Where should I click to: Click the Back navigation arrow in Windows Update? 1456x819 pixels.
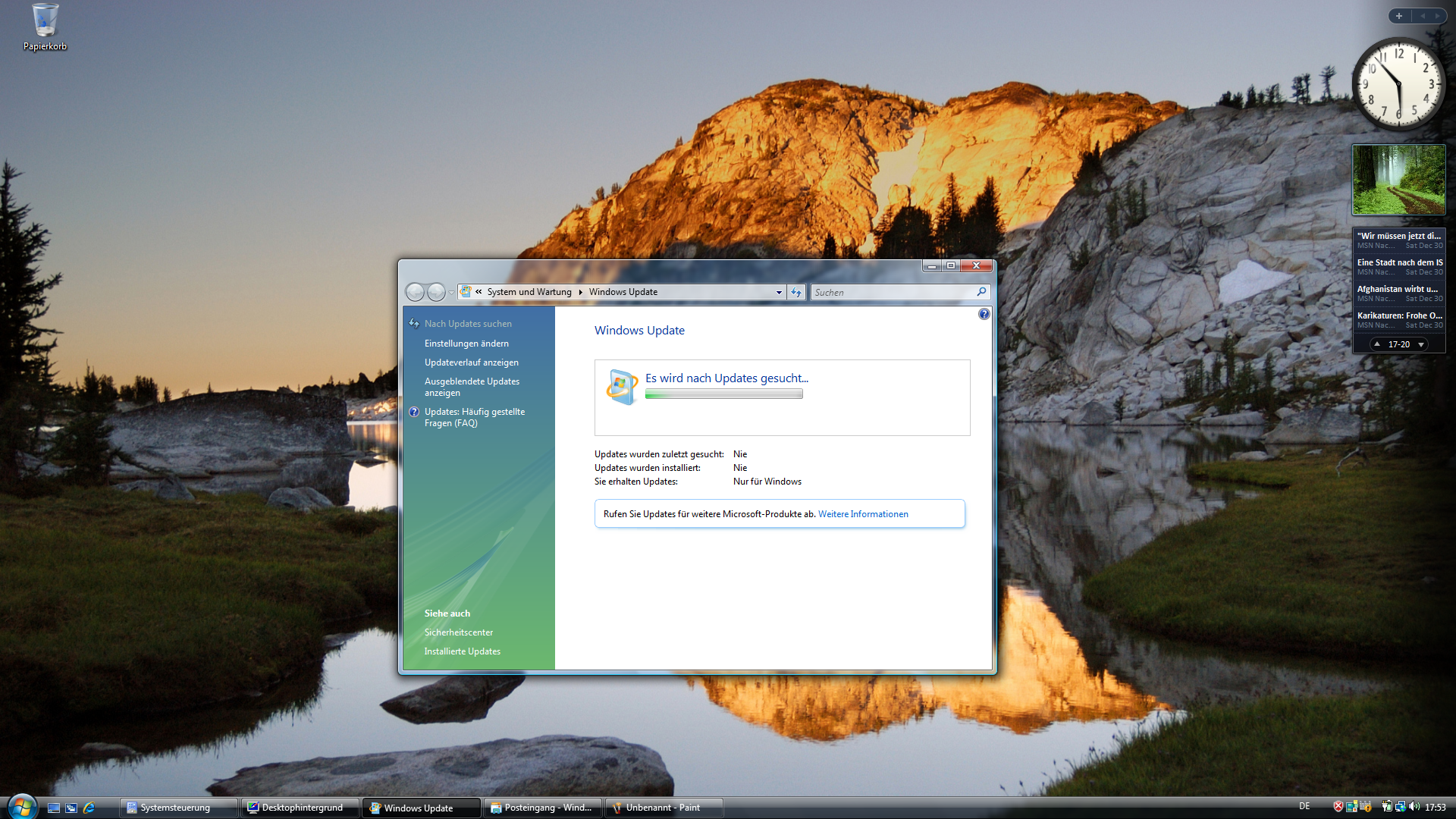pos(415,292)
